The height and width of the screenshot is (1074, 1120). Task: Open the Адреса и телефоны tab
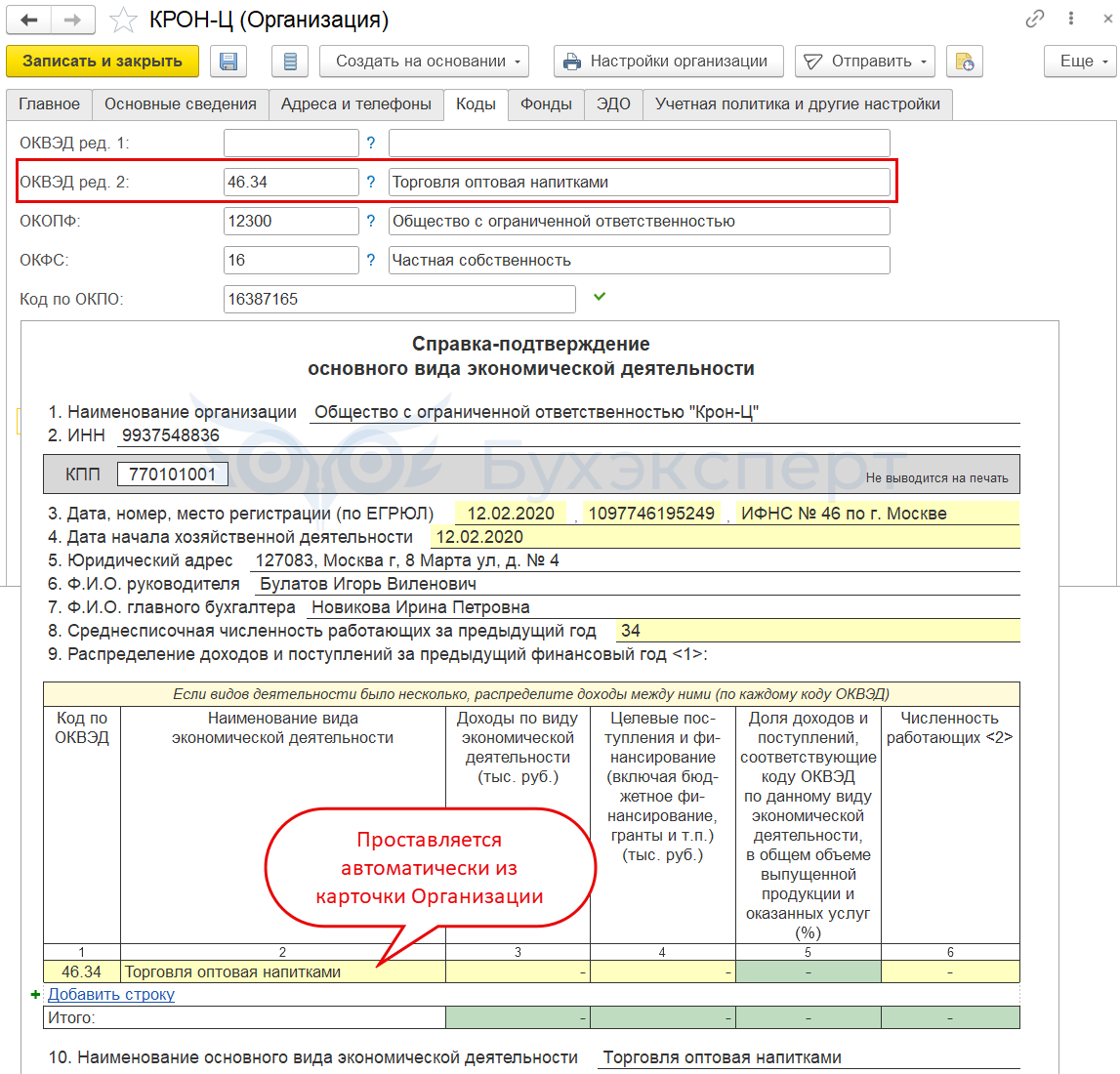(x=355, y=104)
